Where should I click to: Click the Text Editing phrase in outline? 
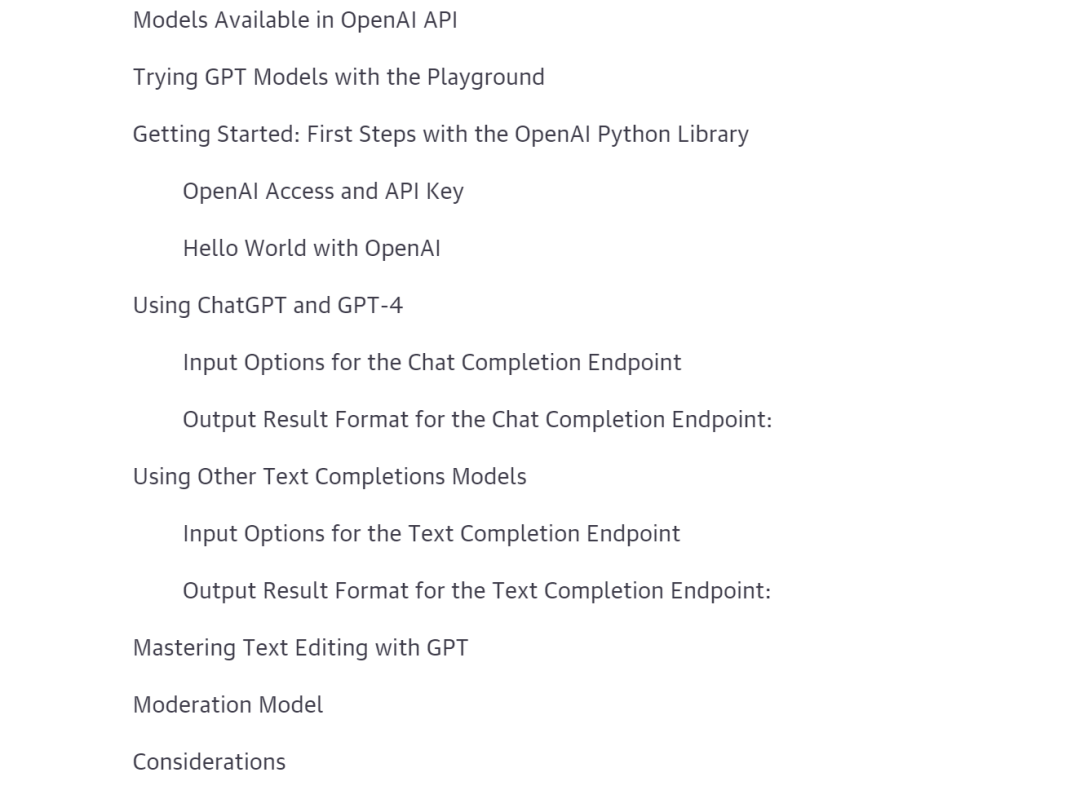coord(315,648)
